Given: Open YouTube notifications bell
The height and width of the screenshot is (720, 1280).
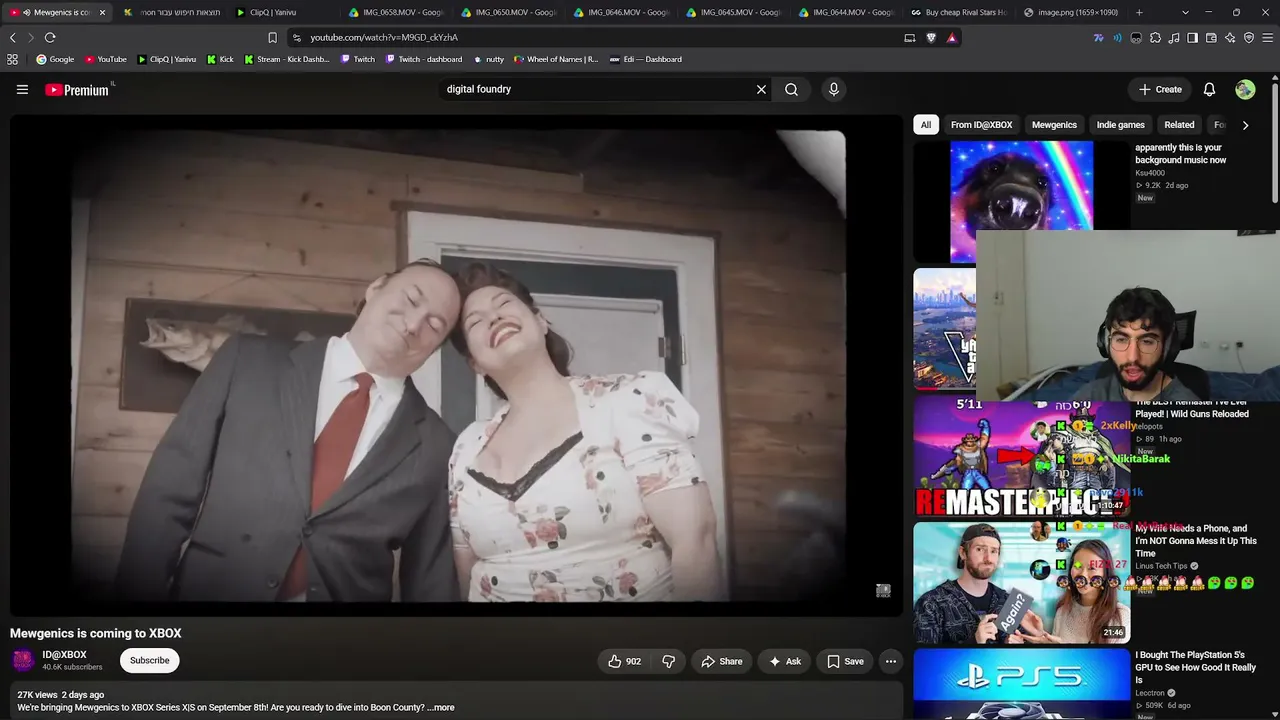Looking at the screenshot, I should (1209, 89).
